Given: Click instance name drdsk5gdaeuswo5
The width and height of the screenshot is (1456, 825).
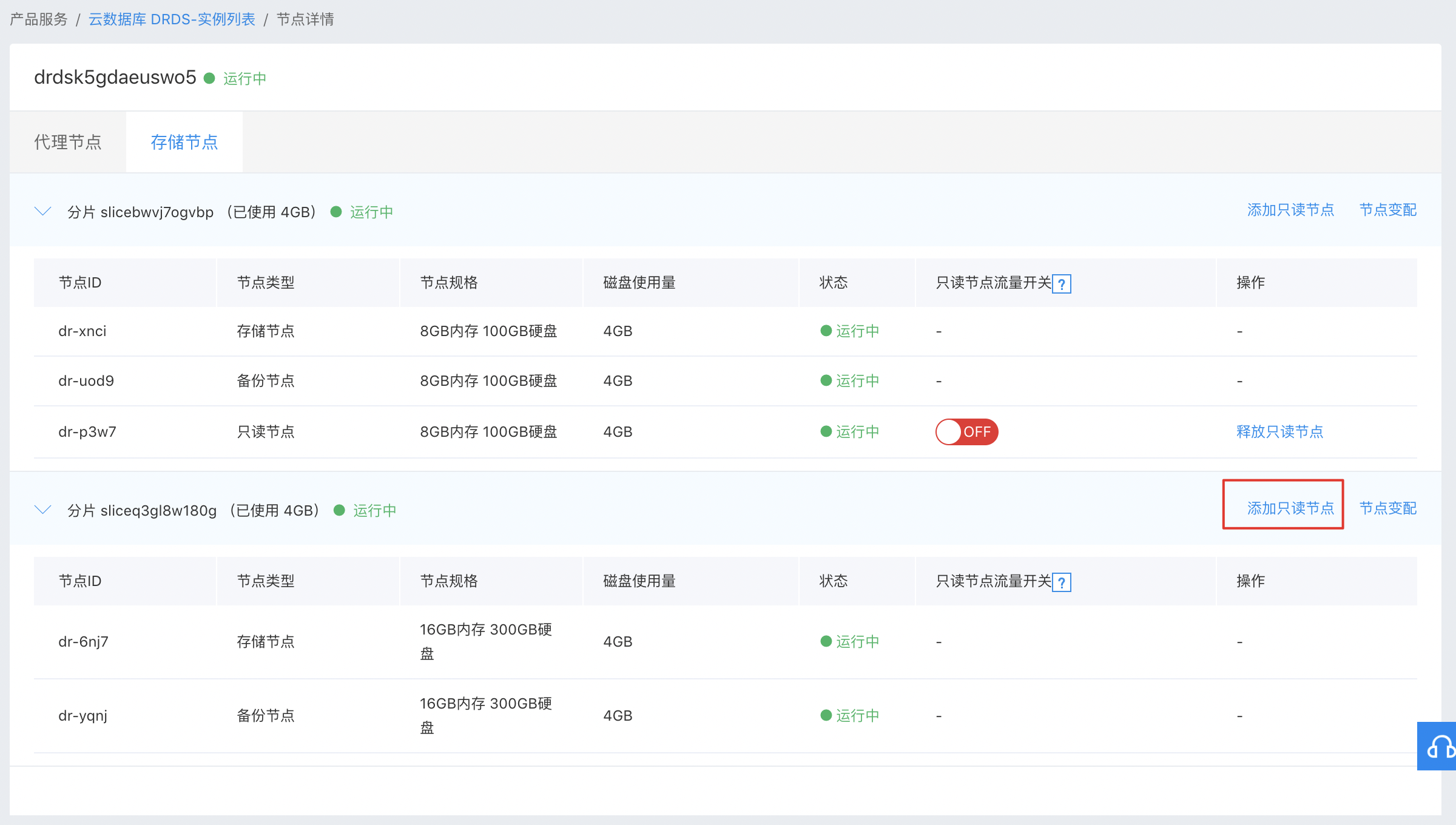Looking at the screenshot, I should (115, 78).
